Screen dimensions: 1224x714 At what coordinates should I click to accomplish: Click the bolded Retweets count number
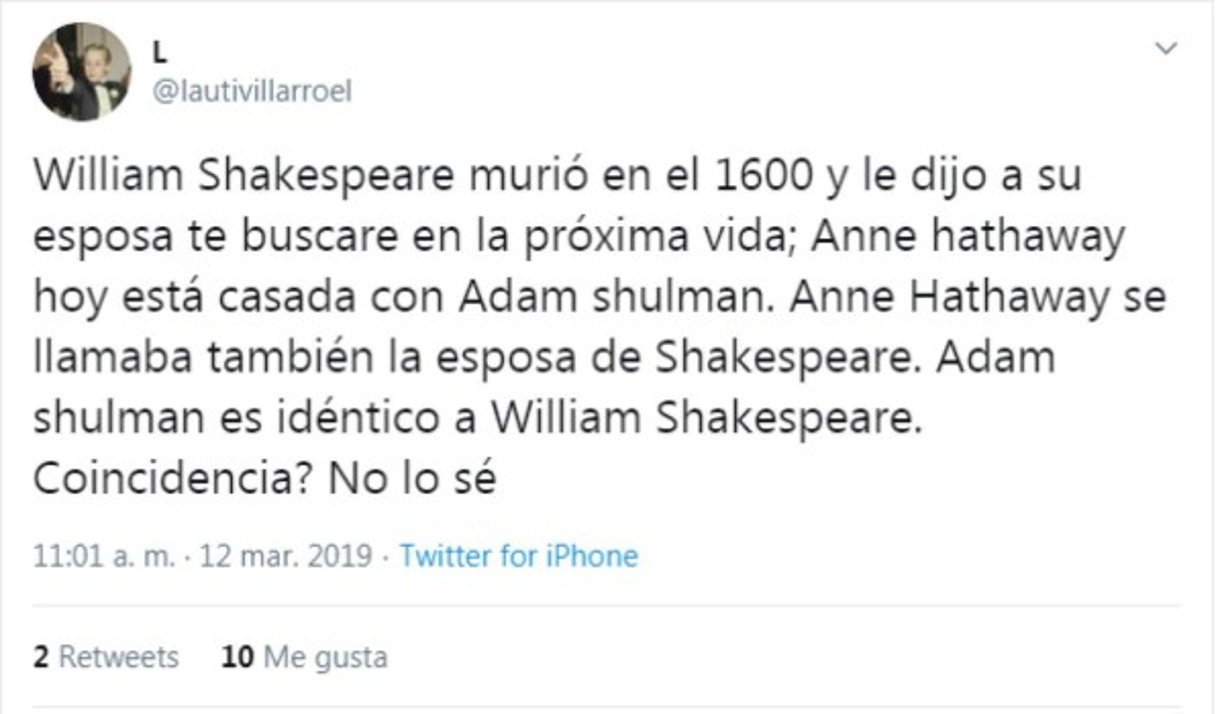pyautogui.click(x=42, y=656)
